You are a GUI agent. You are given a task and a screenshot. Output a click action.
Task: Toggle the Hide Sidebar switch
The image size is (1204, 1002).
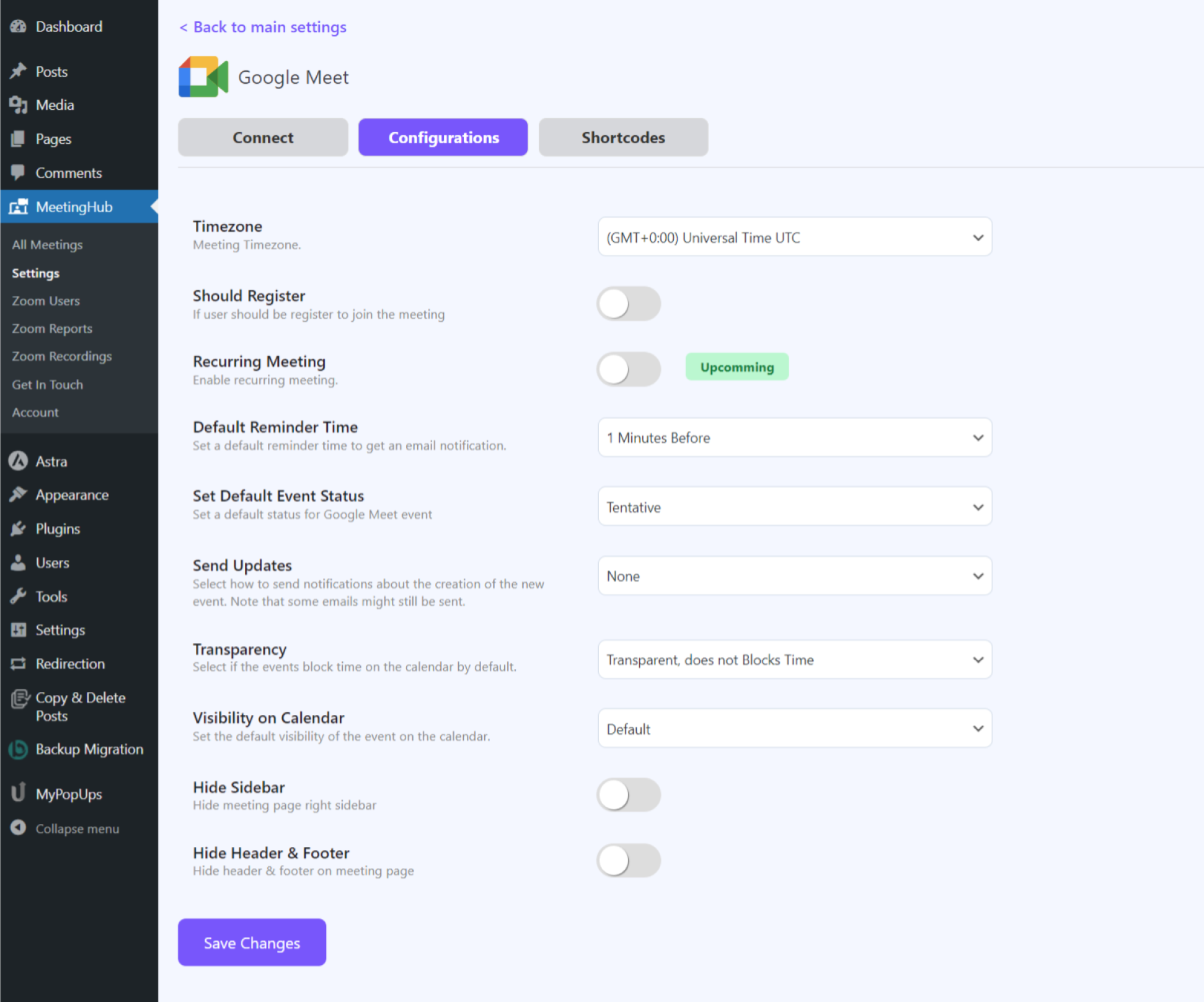pos(629,795)
